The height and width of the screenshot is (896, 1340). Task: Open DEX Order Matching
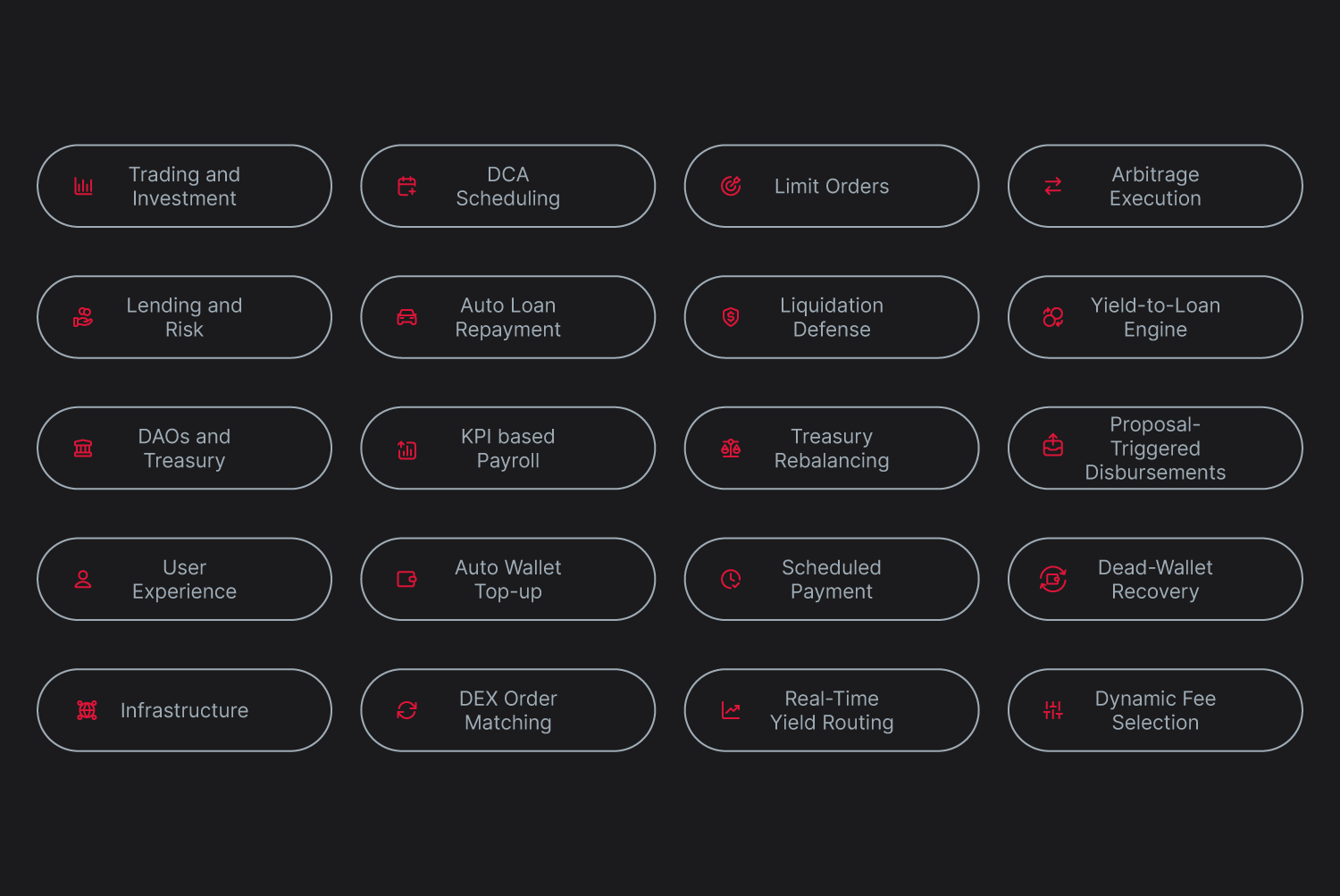(507, 710)
